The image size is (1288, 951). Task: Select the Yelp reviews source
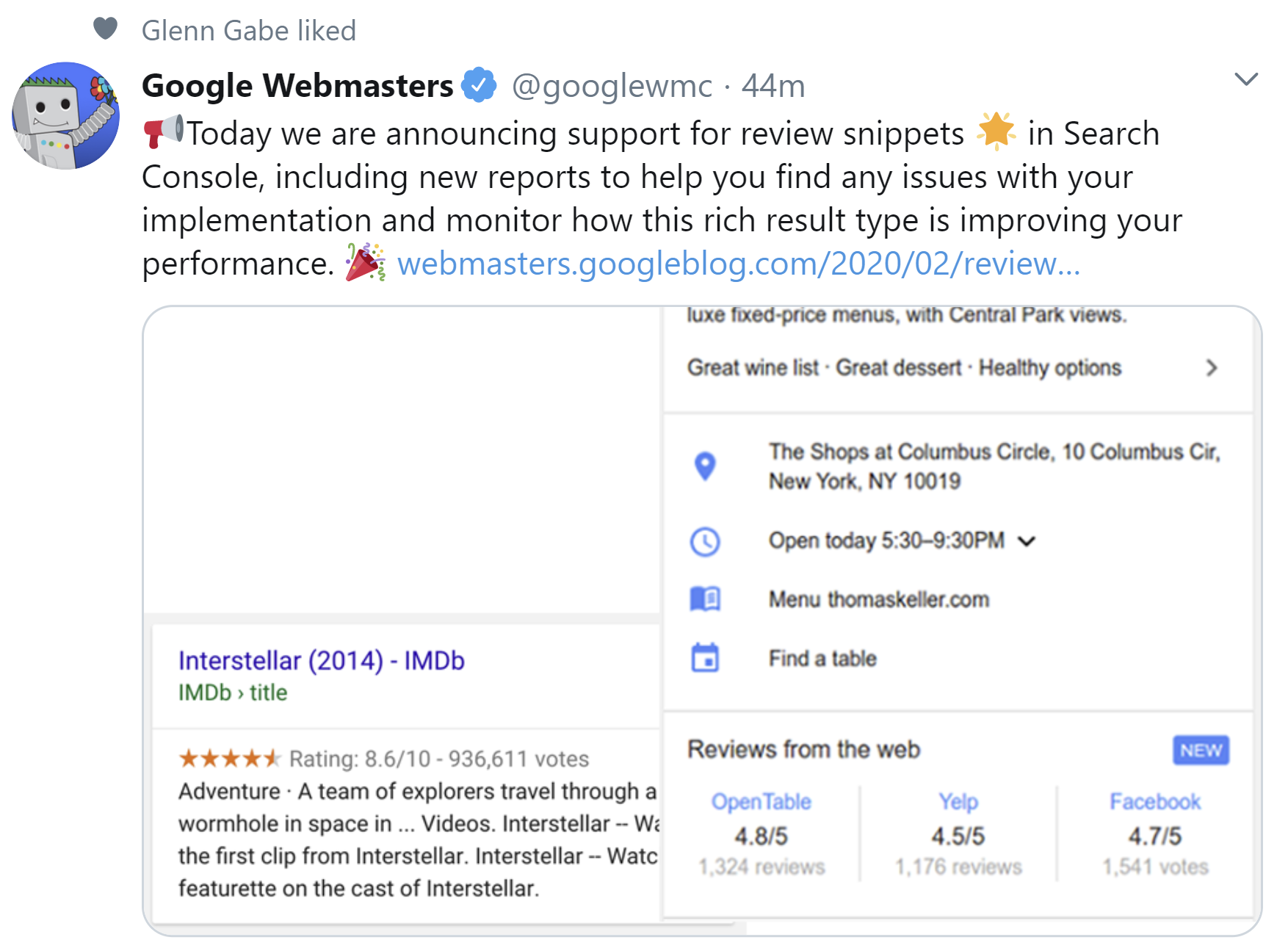pos(958,802)
